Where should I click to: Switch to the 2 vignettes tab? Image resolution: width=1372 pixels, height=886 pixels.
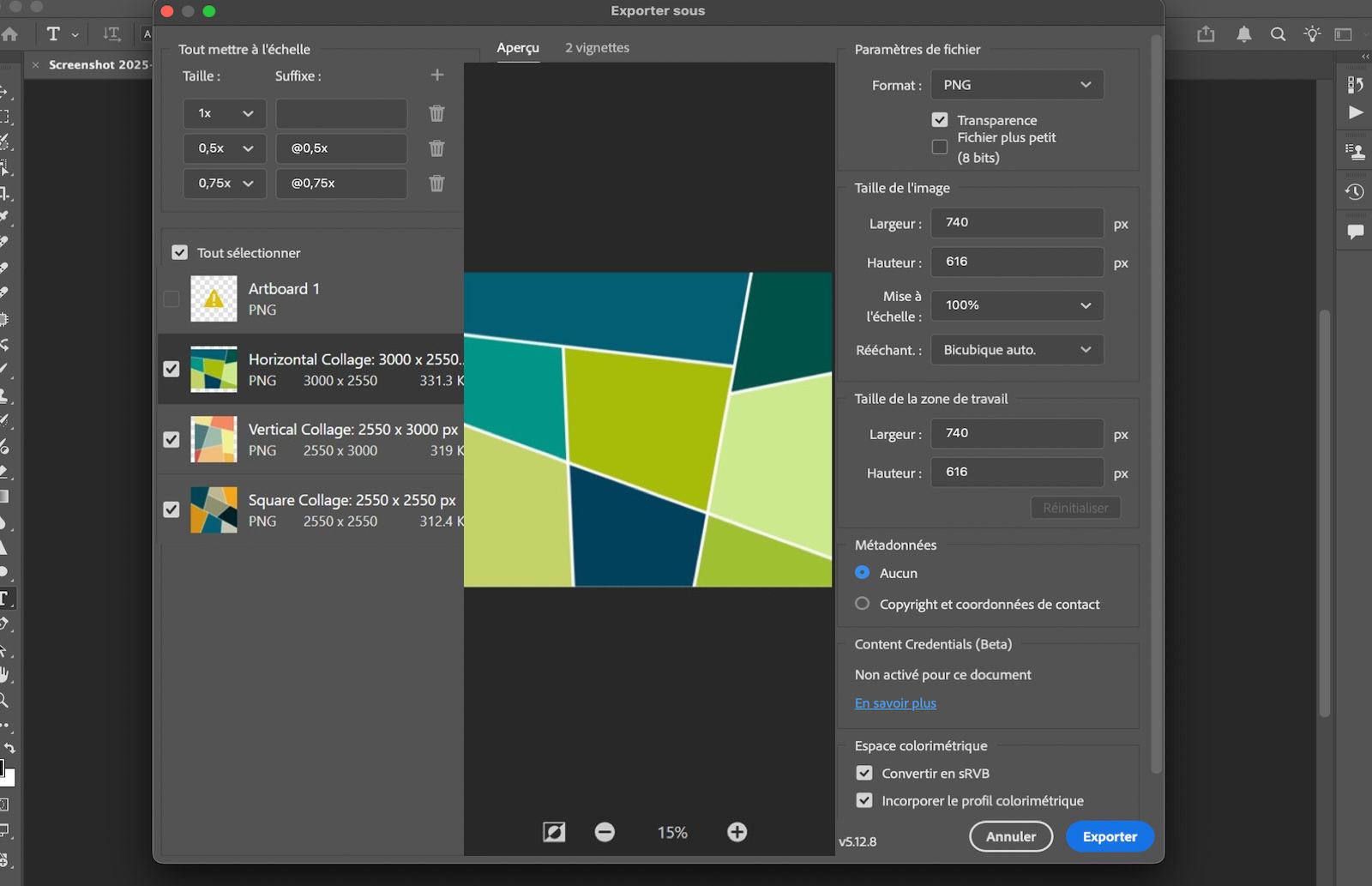tap(597, 48)
